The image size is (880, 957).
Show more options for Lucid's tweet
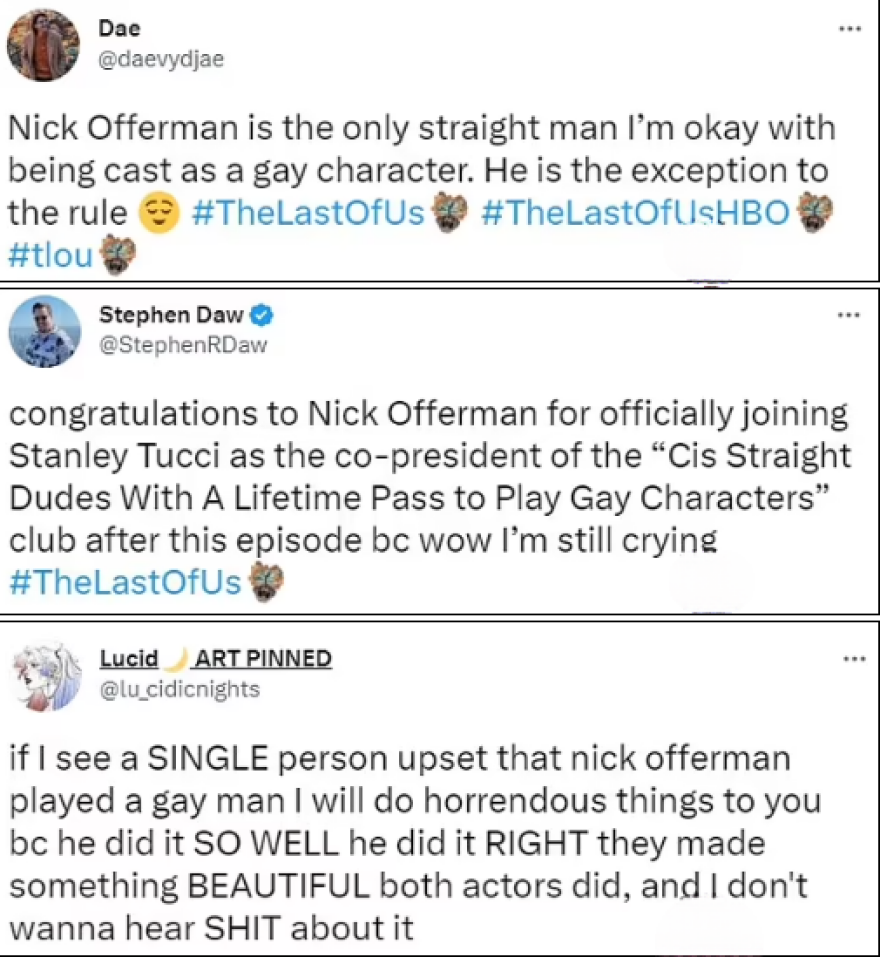click(x=850, y=659)
